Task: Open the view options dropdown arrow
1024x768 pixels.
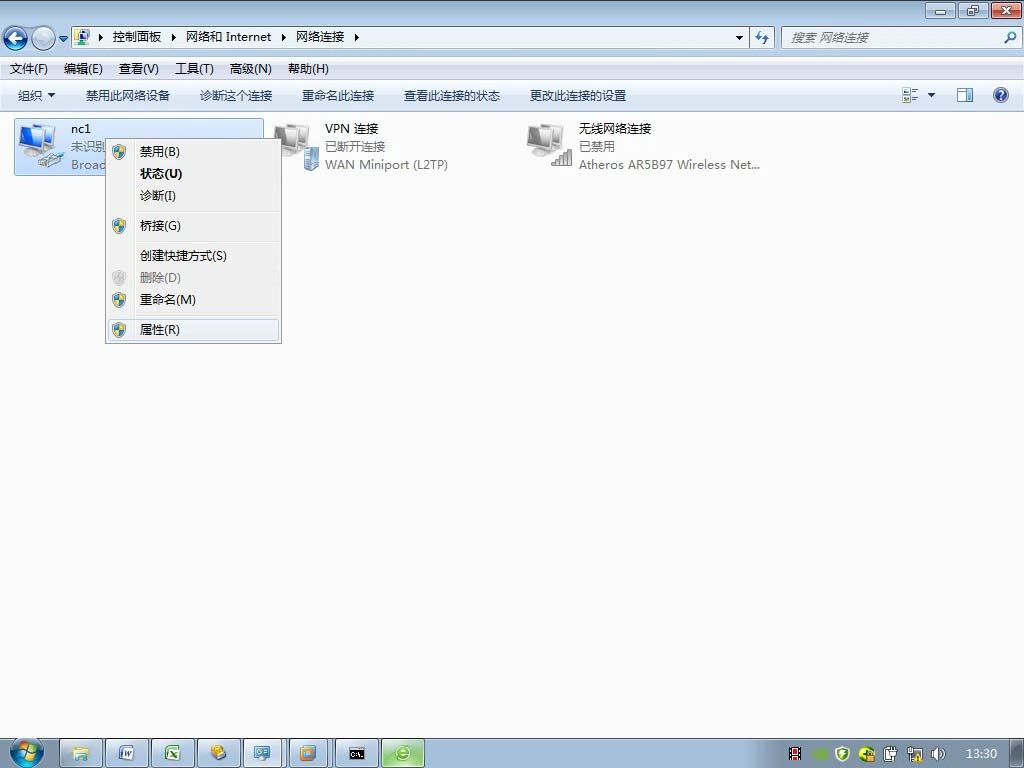Action: (x=931, y=95)
